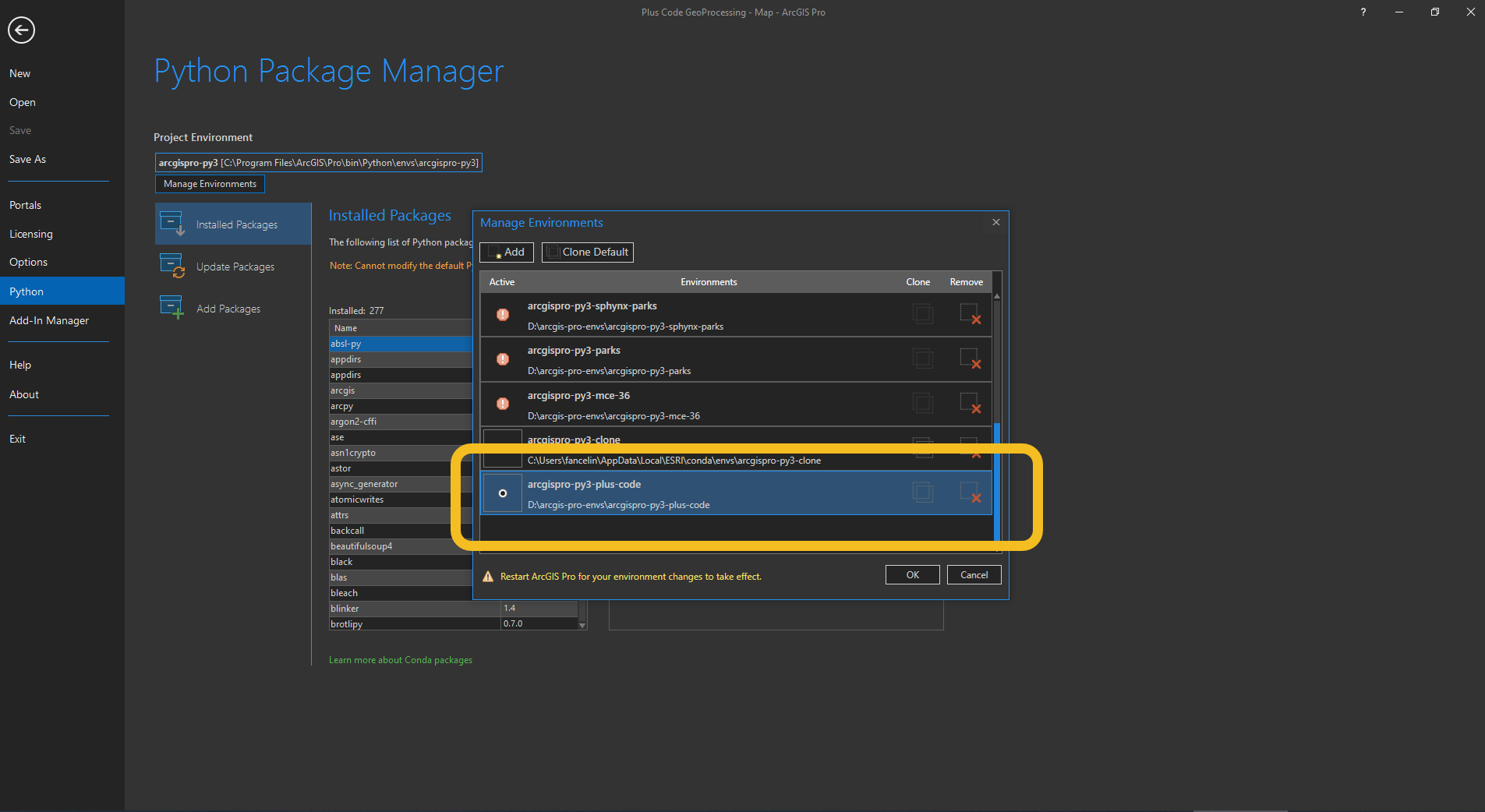This screenshot has width=1485, height=812.
Task: Select the async_generator package row
Action: tap(401, 484)
